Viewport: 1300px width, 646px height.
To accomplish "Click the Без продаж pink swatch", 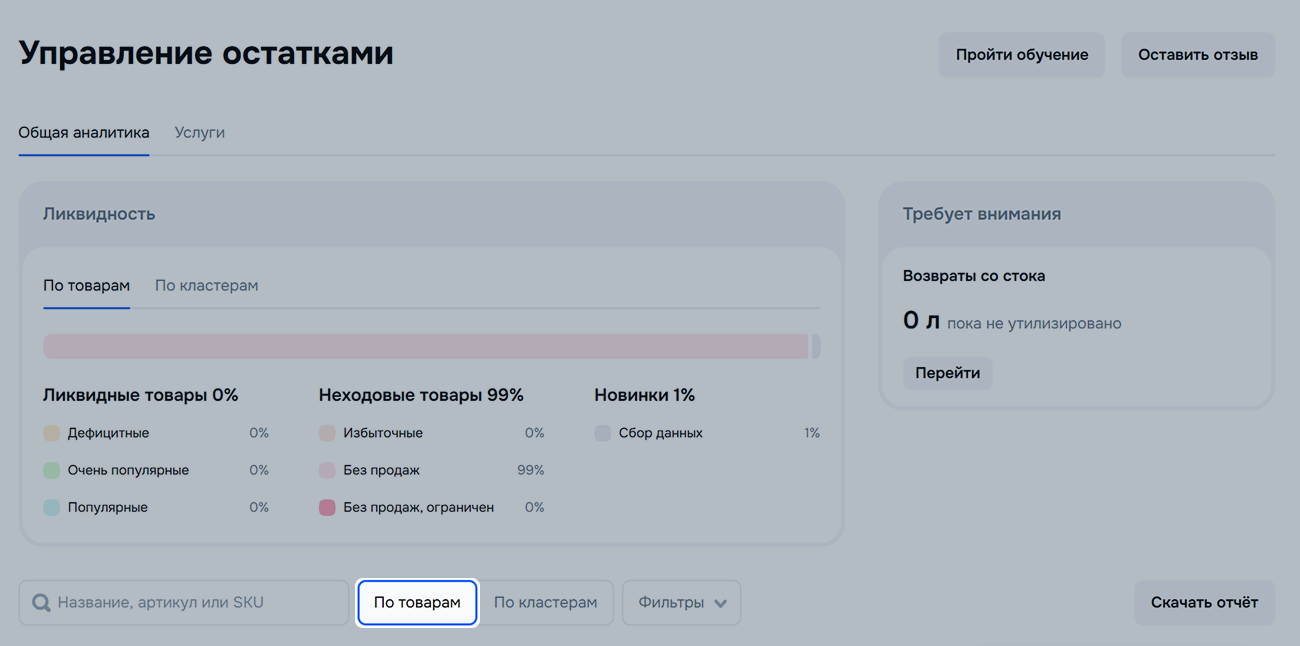I will (327, 470).
